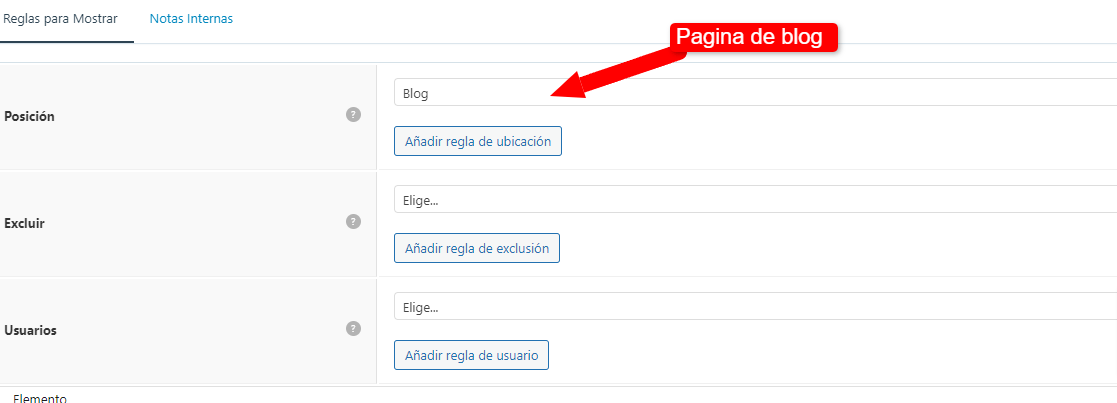Screen dimensions: 1117x403
Task: Click 'Añadir regla de exclusión' button
Action: pos(477,248)
